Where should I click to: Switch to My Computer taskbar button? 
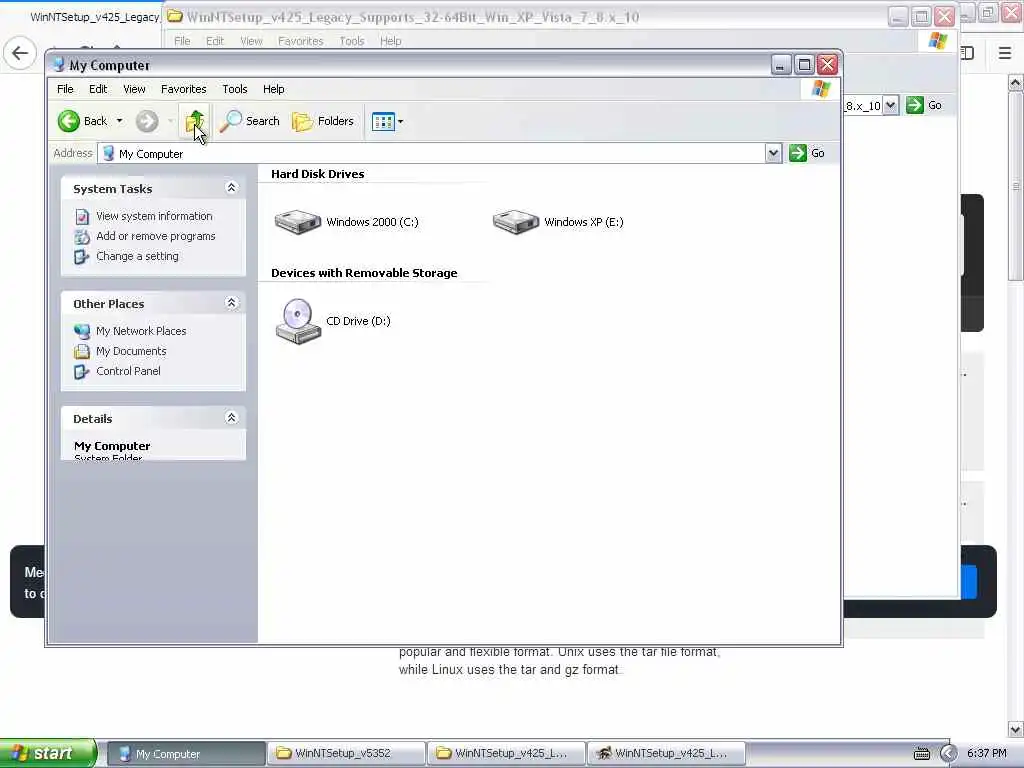click(x=186, y=754)
